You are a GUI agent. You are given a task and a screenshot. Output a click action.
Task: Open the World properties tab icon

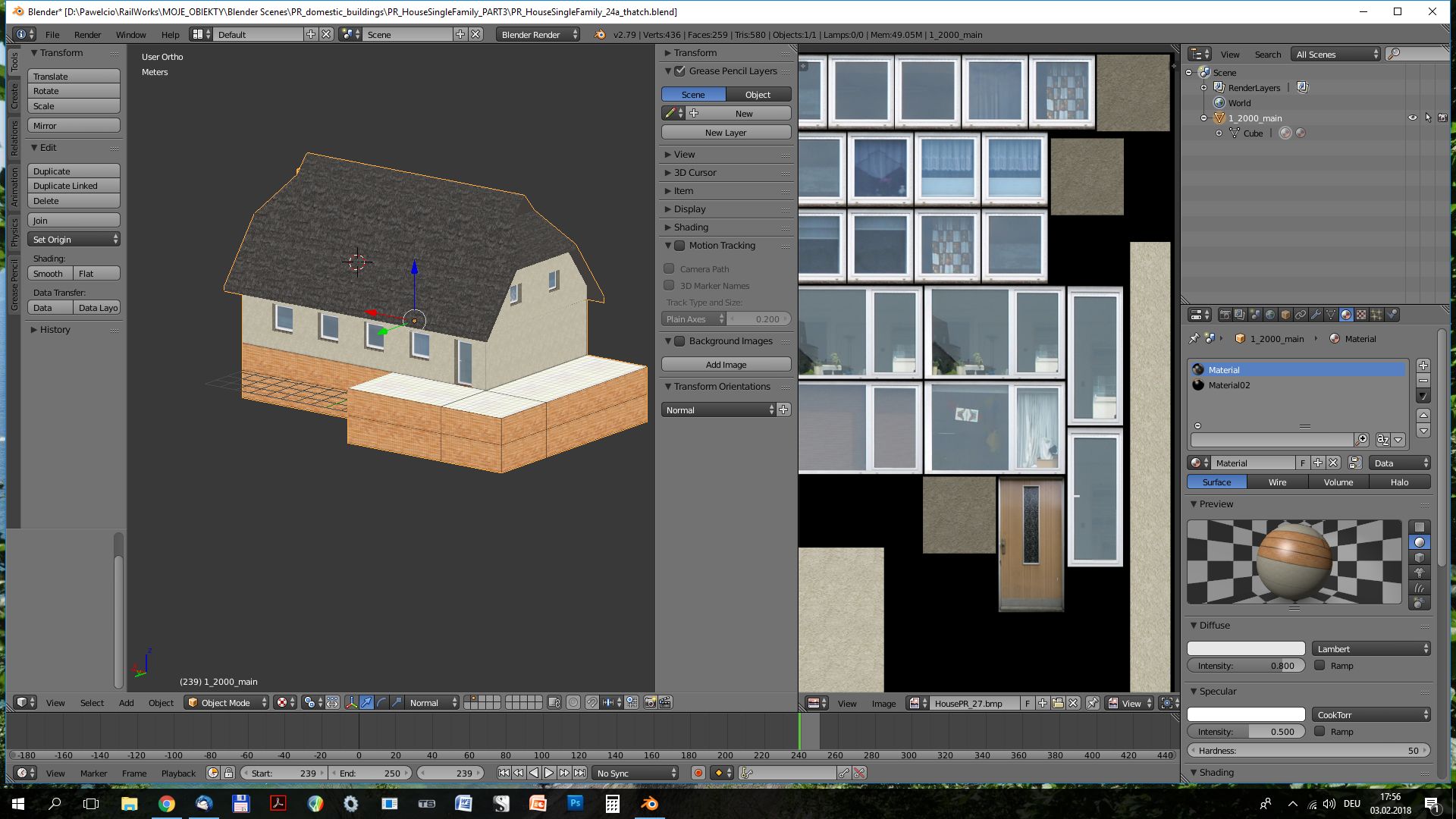[x=1270, y=315]
